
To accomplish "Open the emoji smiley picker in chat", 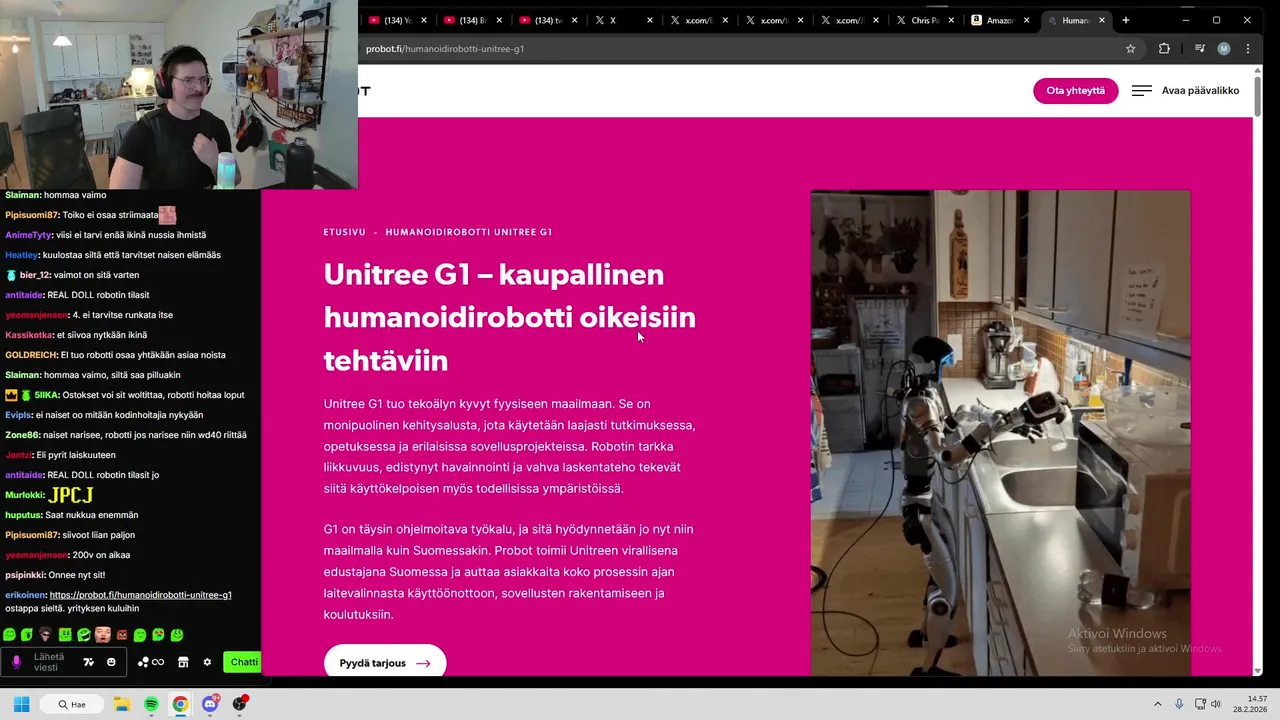I will pyautogui.click(x=111, y=662).
